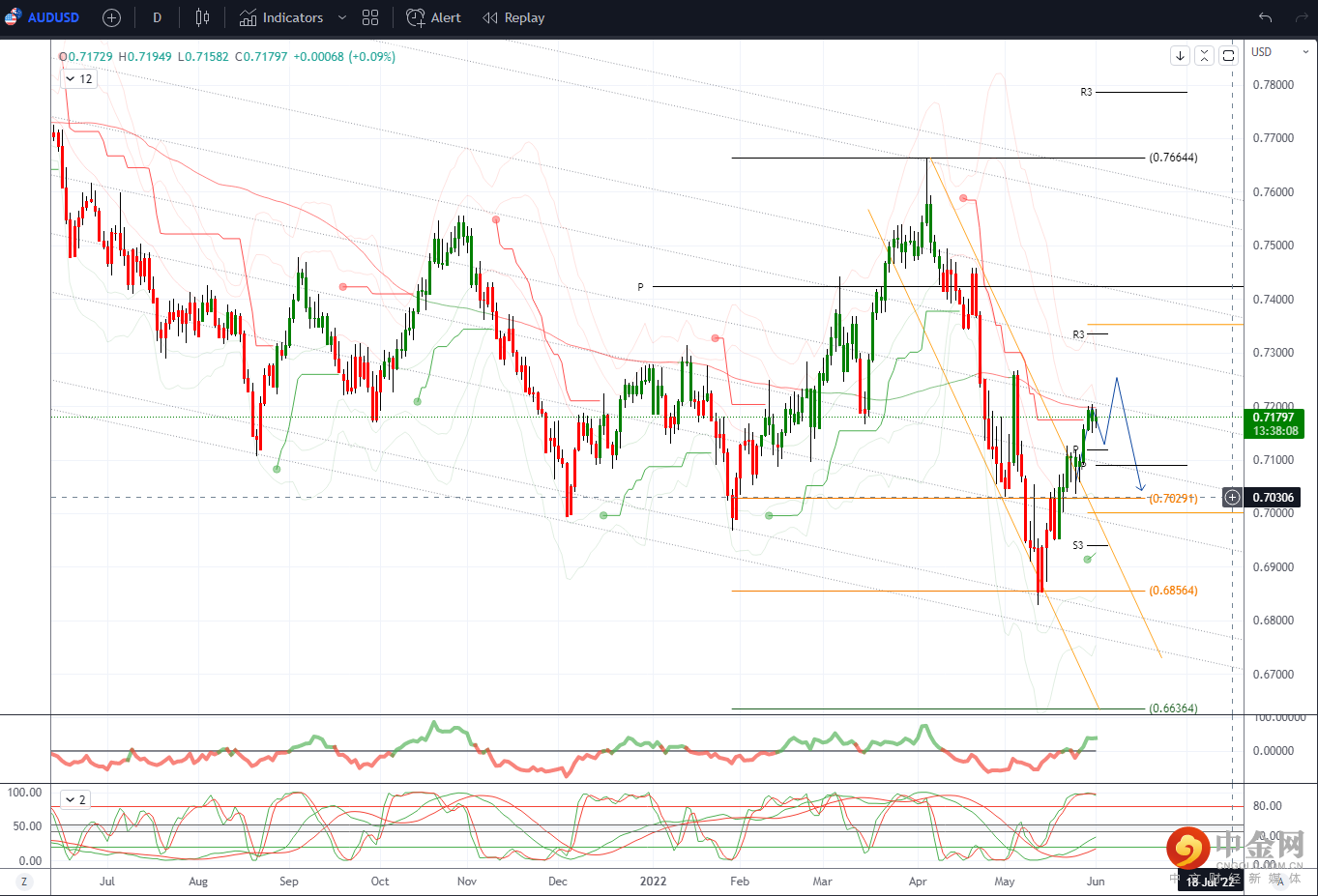The height and width of the screenshot is (896, 1318).
Task: Open the layout grid selector
Action: 370,17
